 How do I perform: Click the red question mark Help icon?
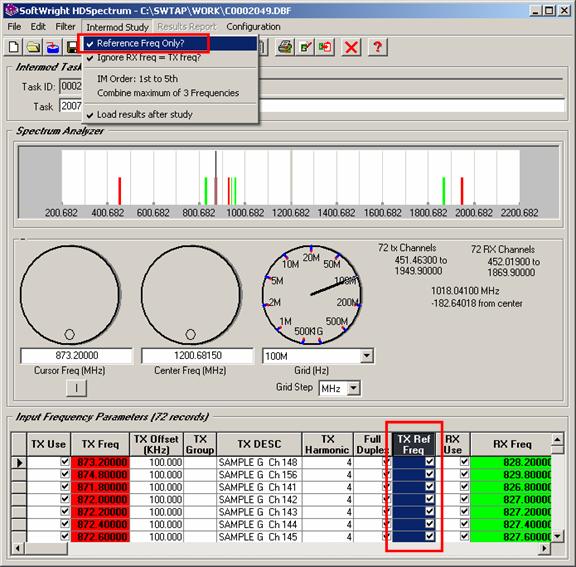[377, 47]
